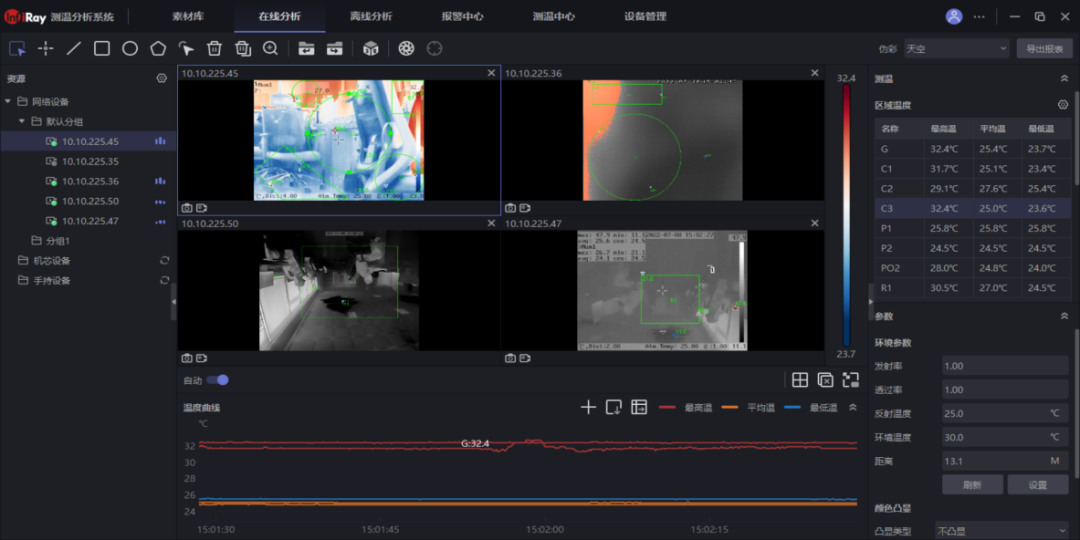Activate the zoom magnifier tool

pyautogui.click(x=270, y=48)
